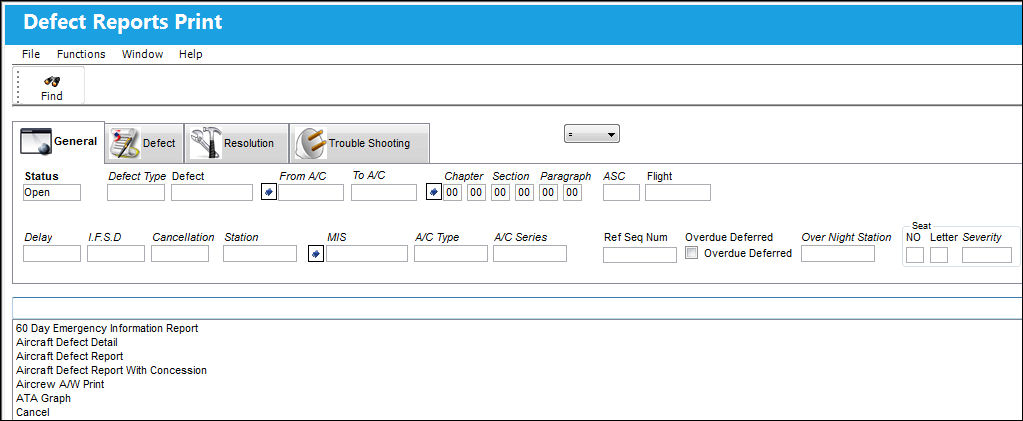Click the toolbar drag handle grip
Viewport: 1023px width, 421px height.
tap(18, 86)
